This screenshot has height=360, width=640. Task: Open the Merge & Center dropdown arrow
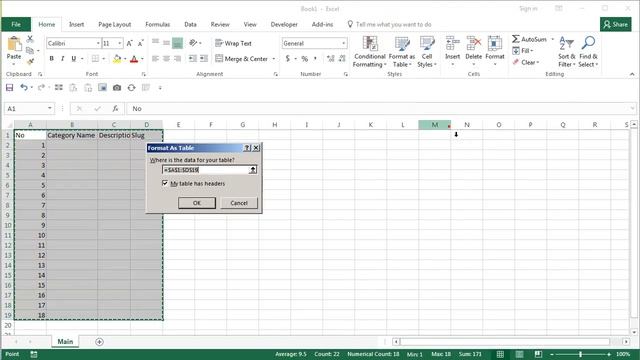click(x=273, y=59)
